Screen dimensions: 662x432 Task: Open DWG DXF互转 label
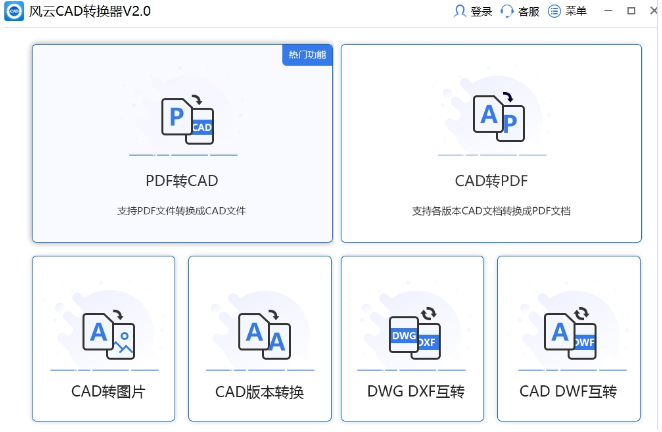click(415, 391)
